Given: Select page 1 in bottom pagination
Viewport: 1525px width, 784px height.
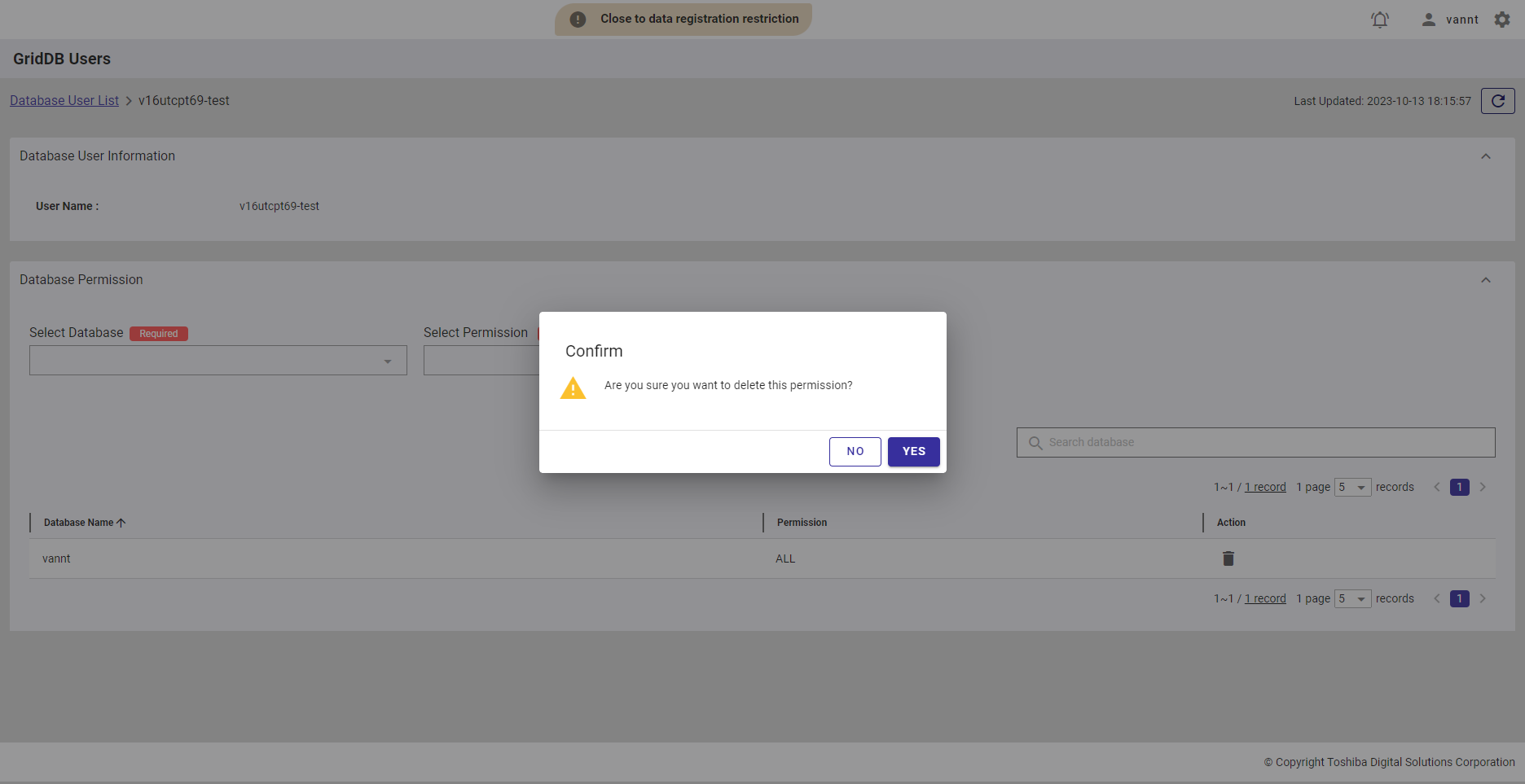Looking at the screenshot, I should coord(1459,599).
